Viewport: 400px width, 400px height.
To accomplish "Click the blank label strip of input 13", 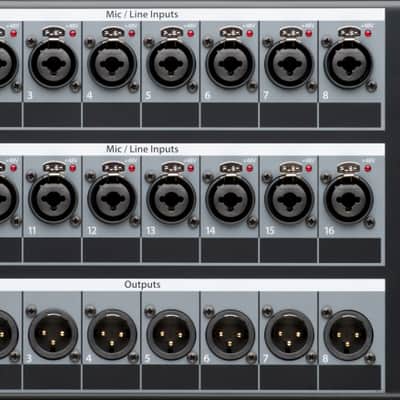I will click(170, 250).
